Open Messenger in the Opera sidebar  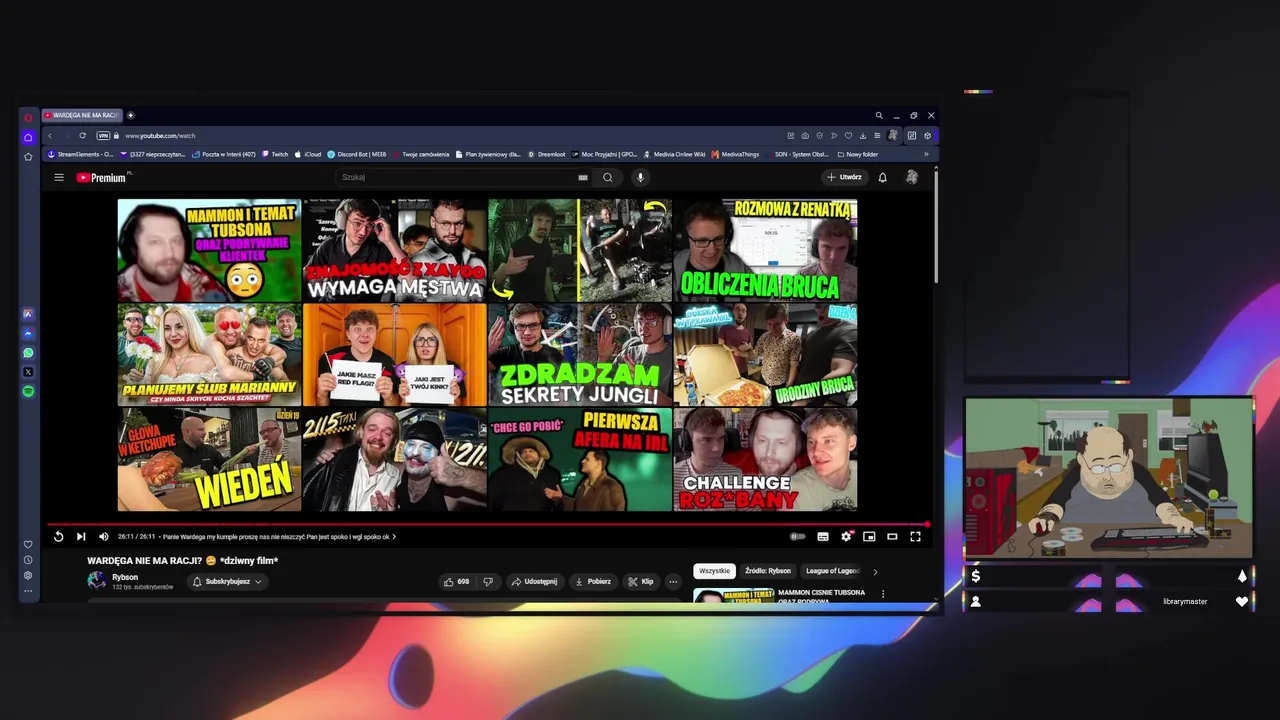[28, 333]
